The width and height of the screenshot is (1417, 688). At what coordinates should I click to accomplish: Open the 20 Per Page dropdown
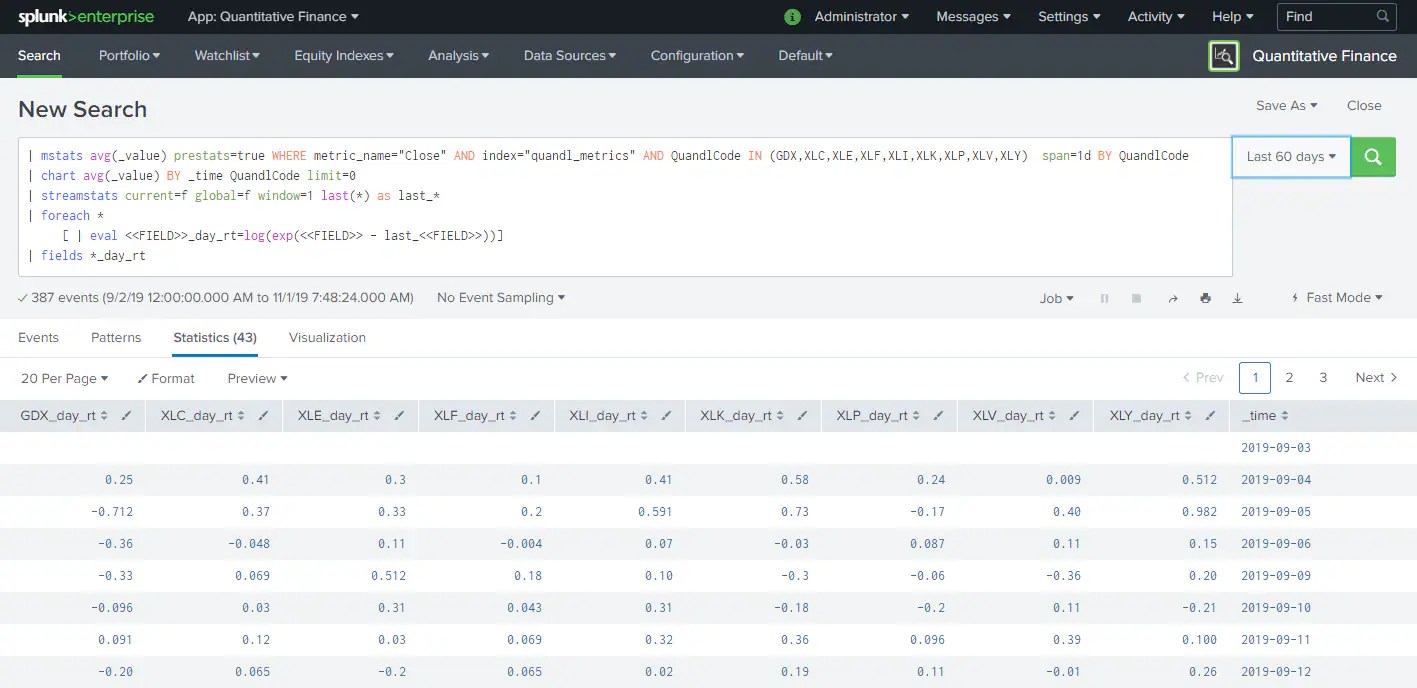pos(63,378)
